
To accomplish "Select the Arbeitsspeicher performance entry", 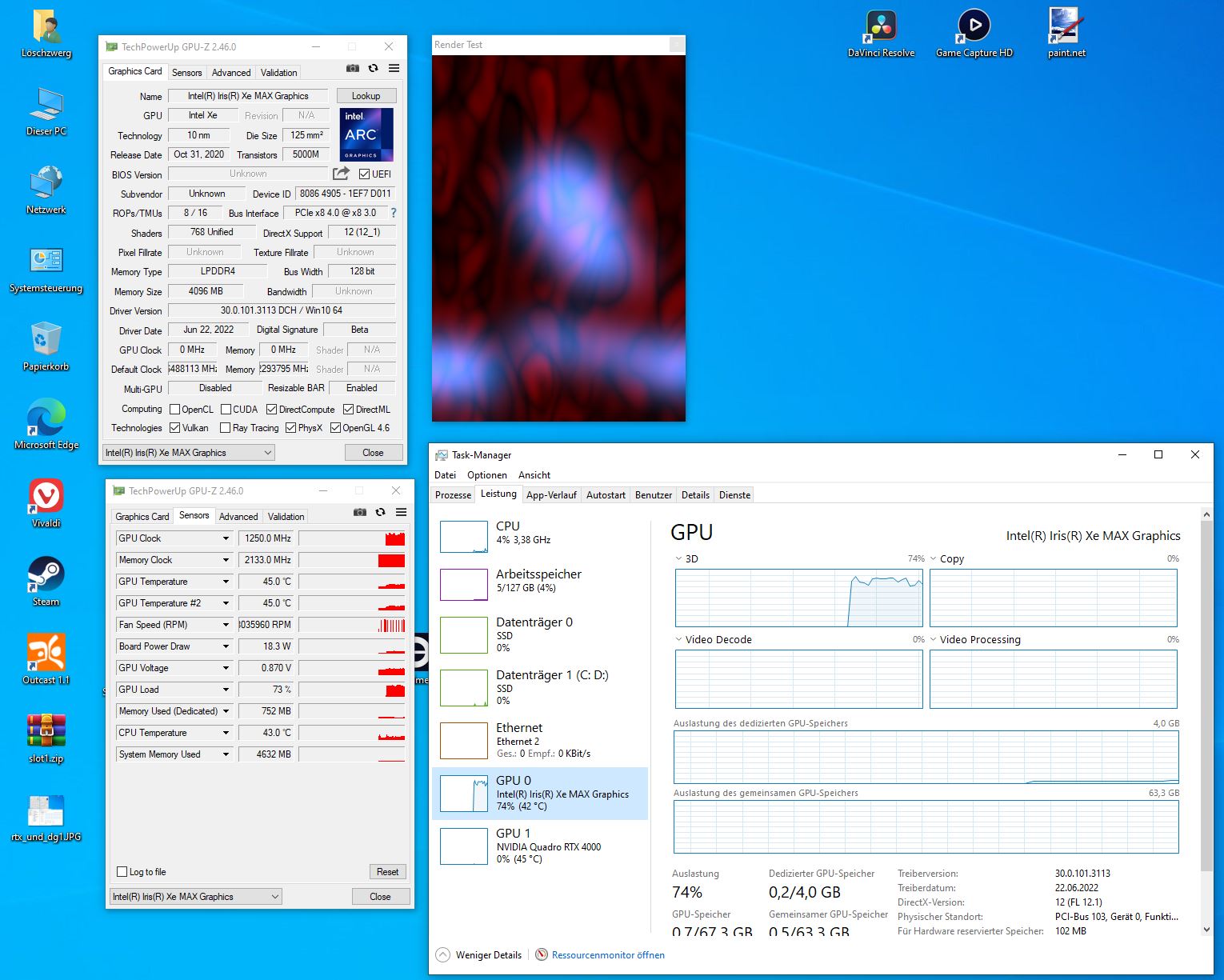I will (540, 585).
